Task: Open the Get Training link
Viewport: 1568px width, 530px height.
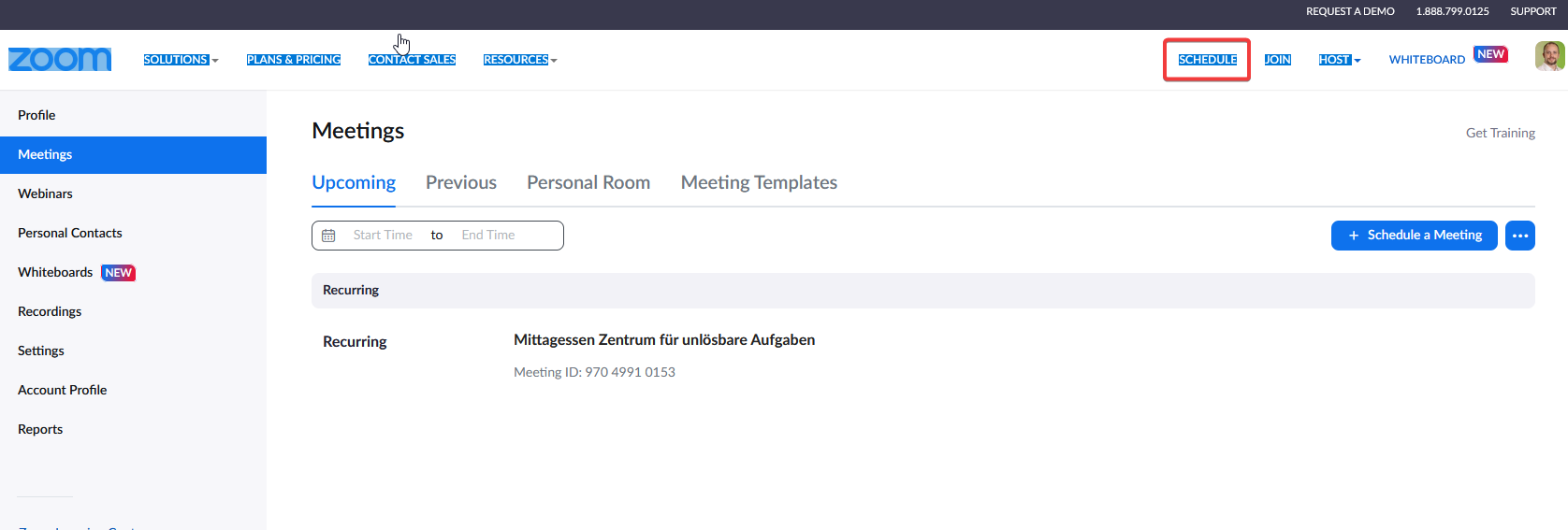Action: [1500, 133]
